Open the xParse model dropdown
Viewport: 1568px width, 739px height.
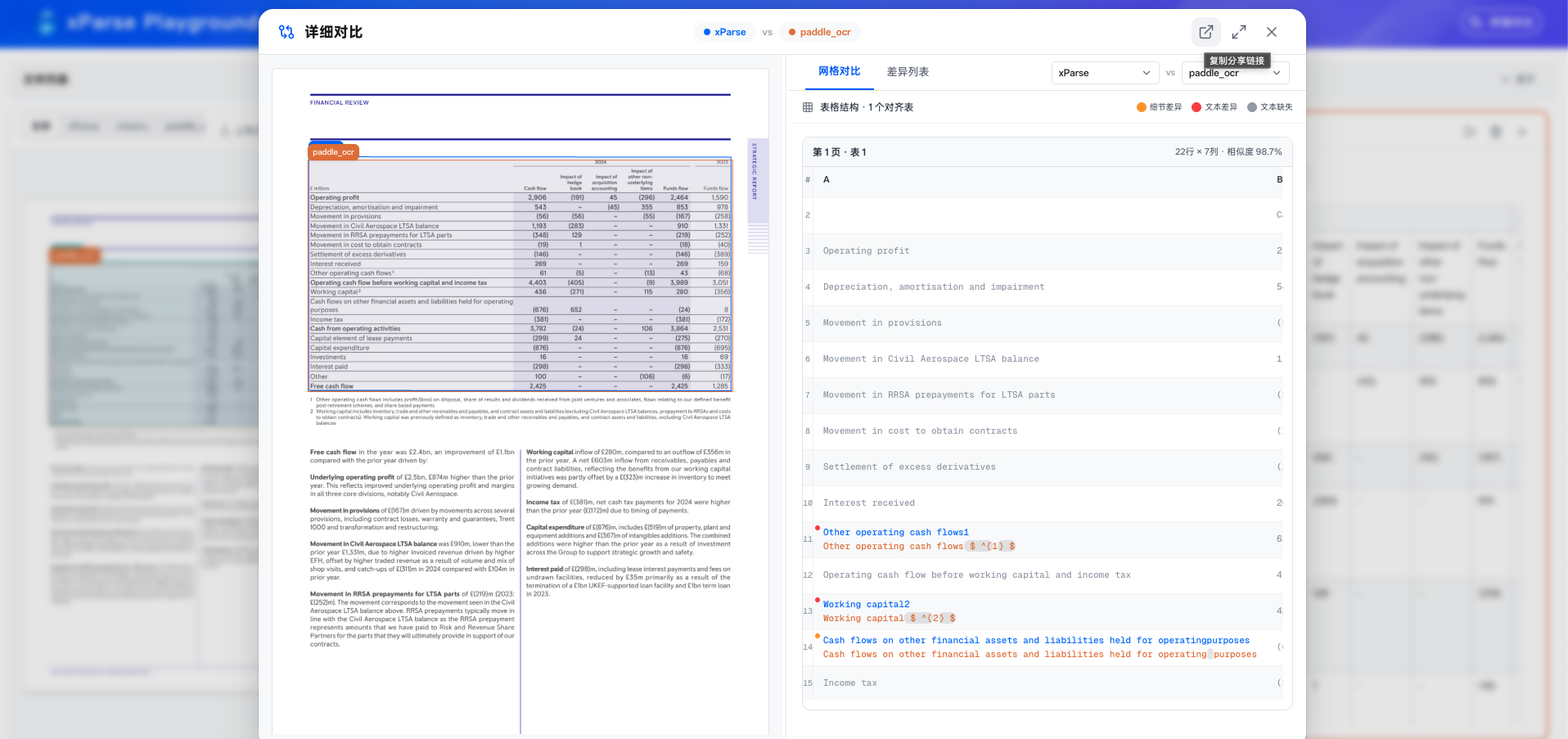click(x=1105, y=73)
